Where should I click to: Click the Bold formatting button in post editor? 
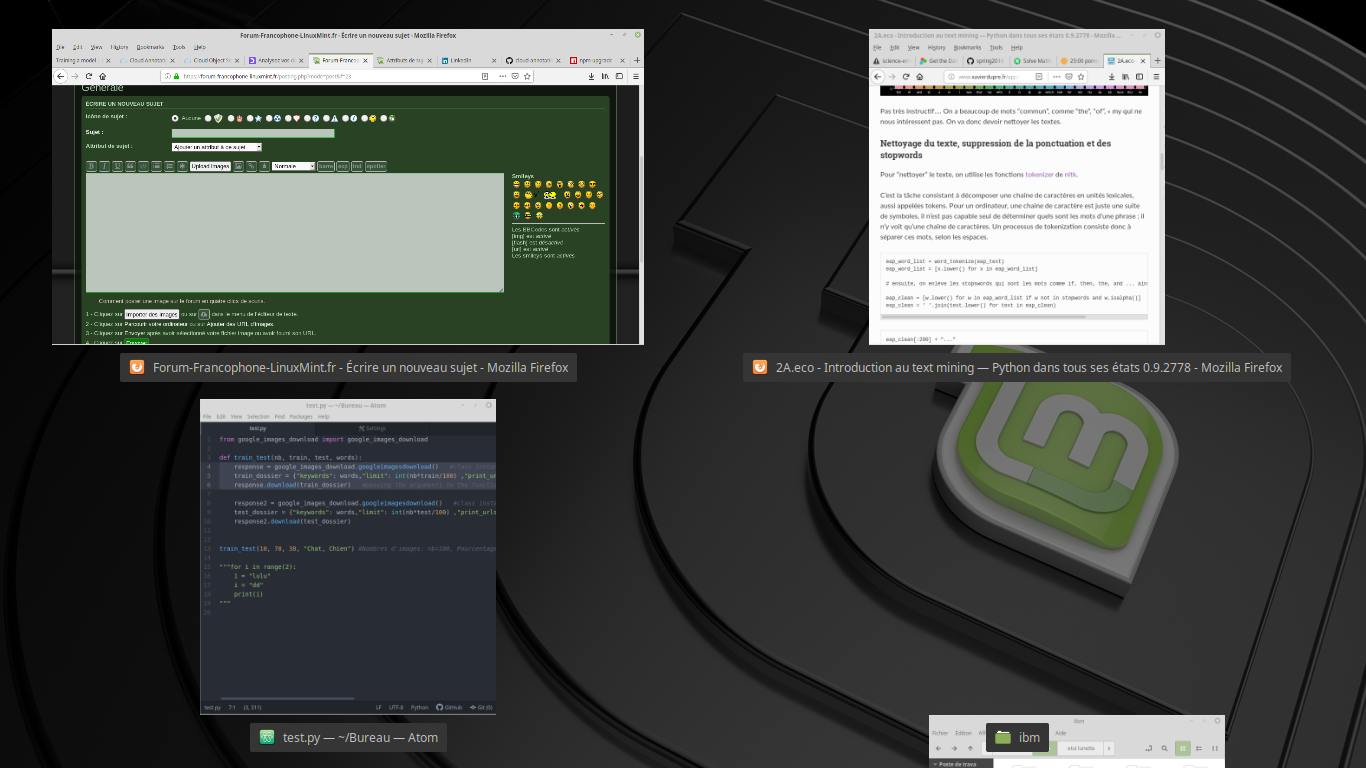(91, 166)
